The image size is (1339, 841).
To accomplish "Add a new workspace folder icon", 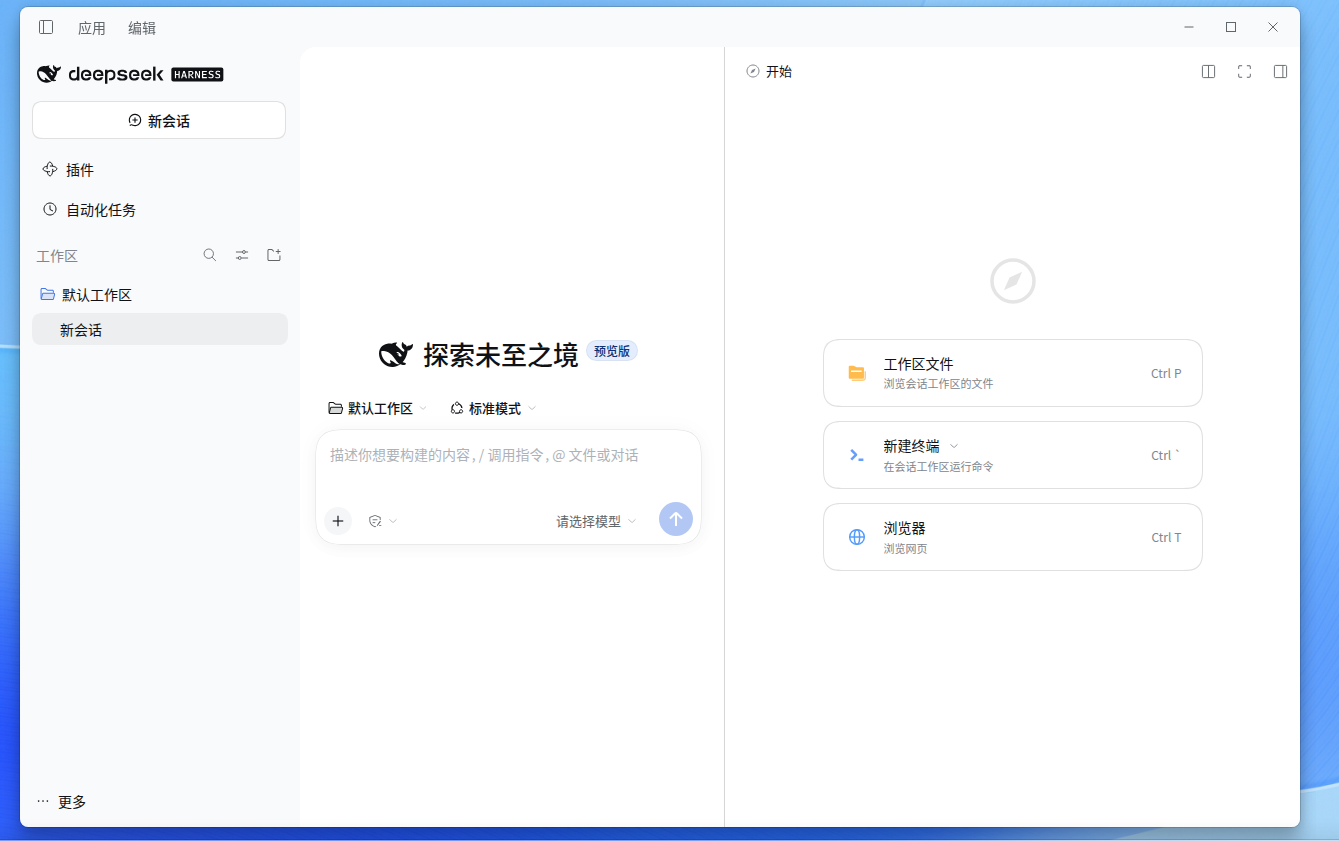I will point(274,255).
